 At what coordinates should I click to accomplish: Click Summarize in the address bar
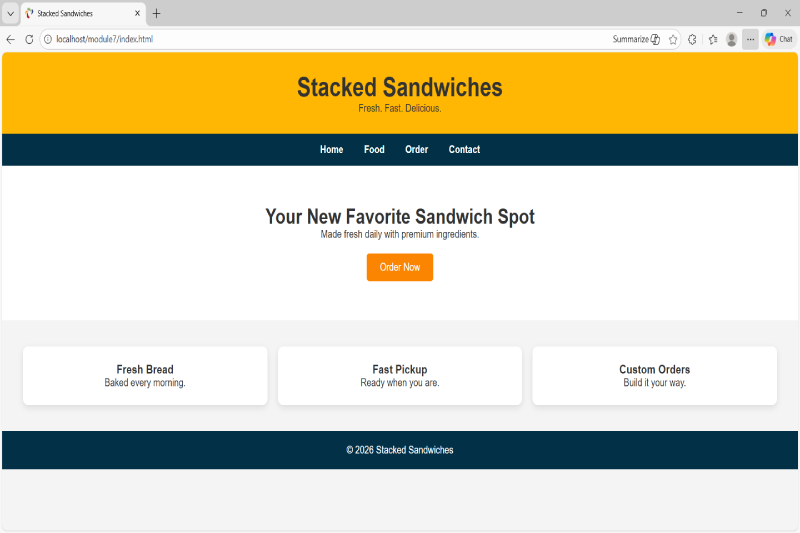click(636, 39)
